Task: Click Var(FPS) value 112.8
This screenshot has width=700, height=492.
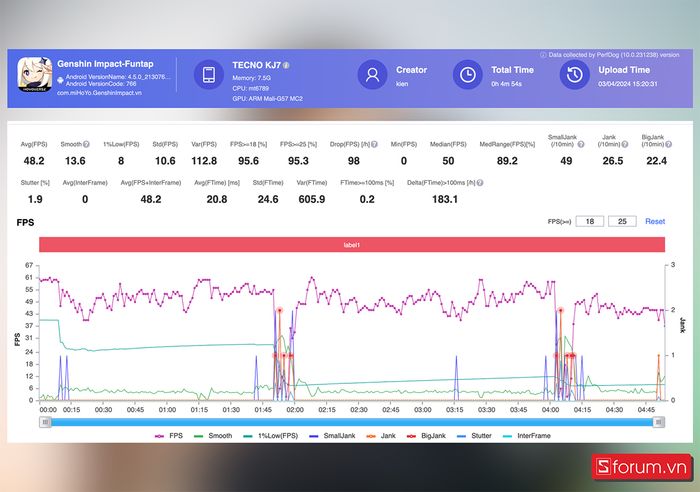Action: click(204, 161)
